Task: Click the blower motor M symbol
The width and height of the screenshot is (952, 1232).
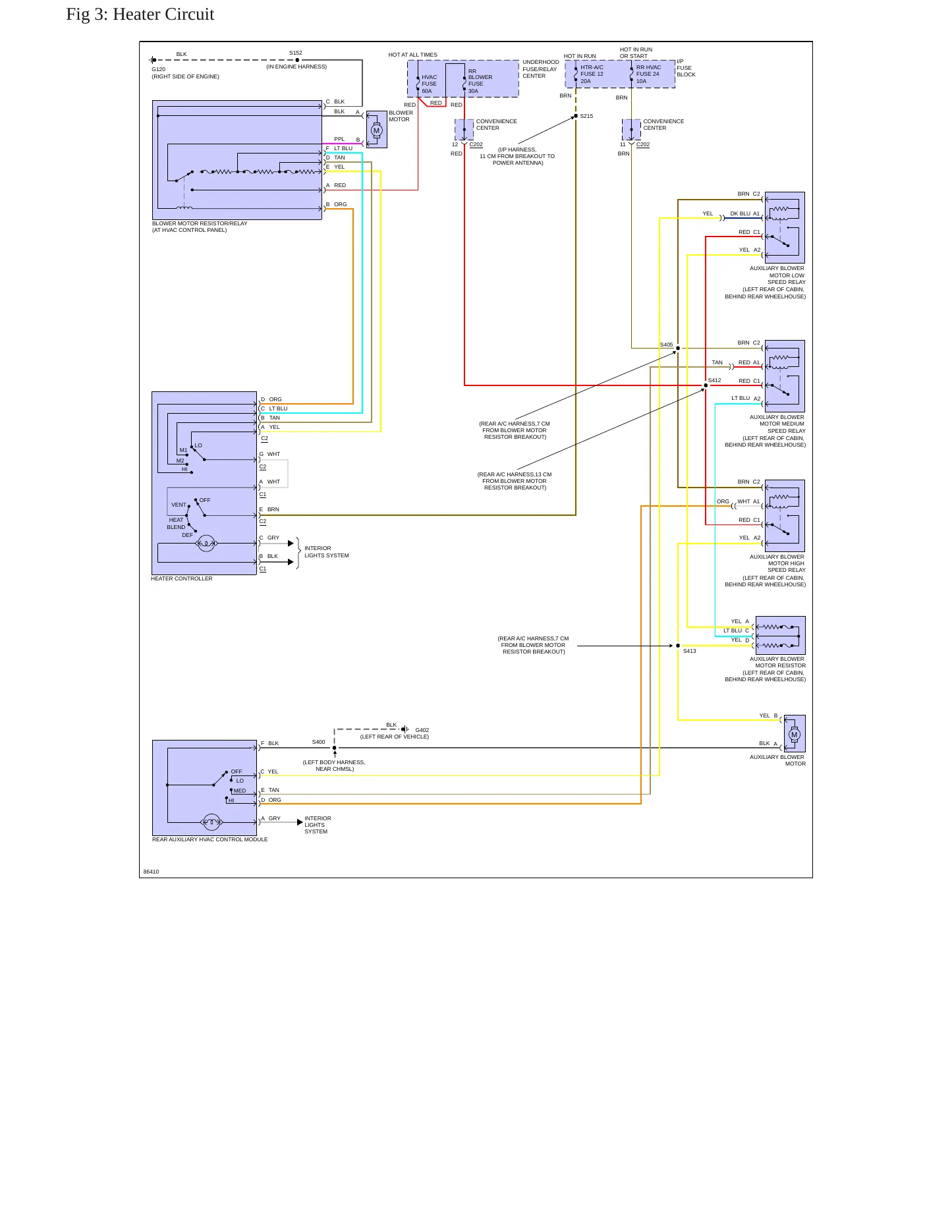Action: pyautogui.click(x=377, y=130)
